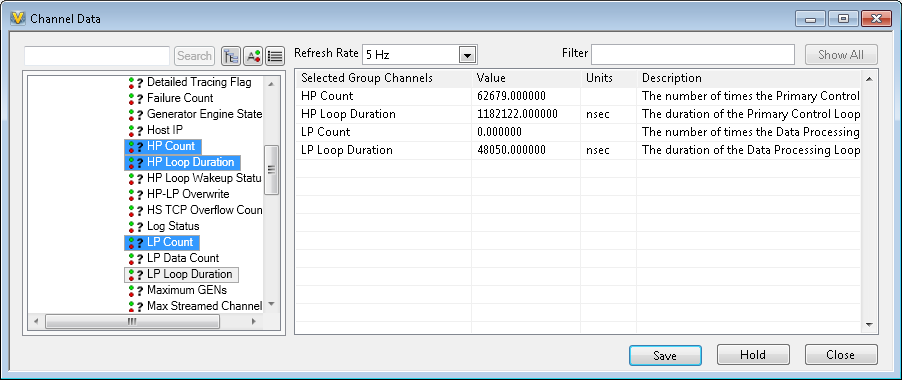Click table scrollbar up arrow
This screenshot has width=902, height=380.
click(x=869, y=78)
